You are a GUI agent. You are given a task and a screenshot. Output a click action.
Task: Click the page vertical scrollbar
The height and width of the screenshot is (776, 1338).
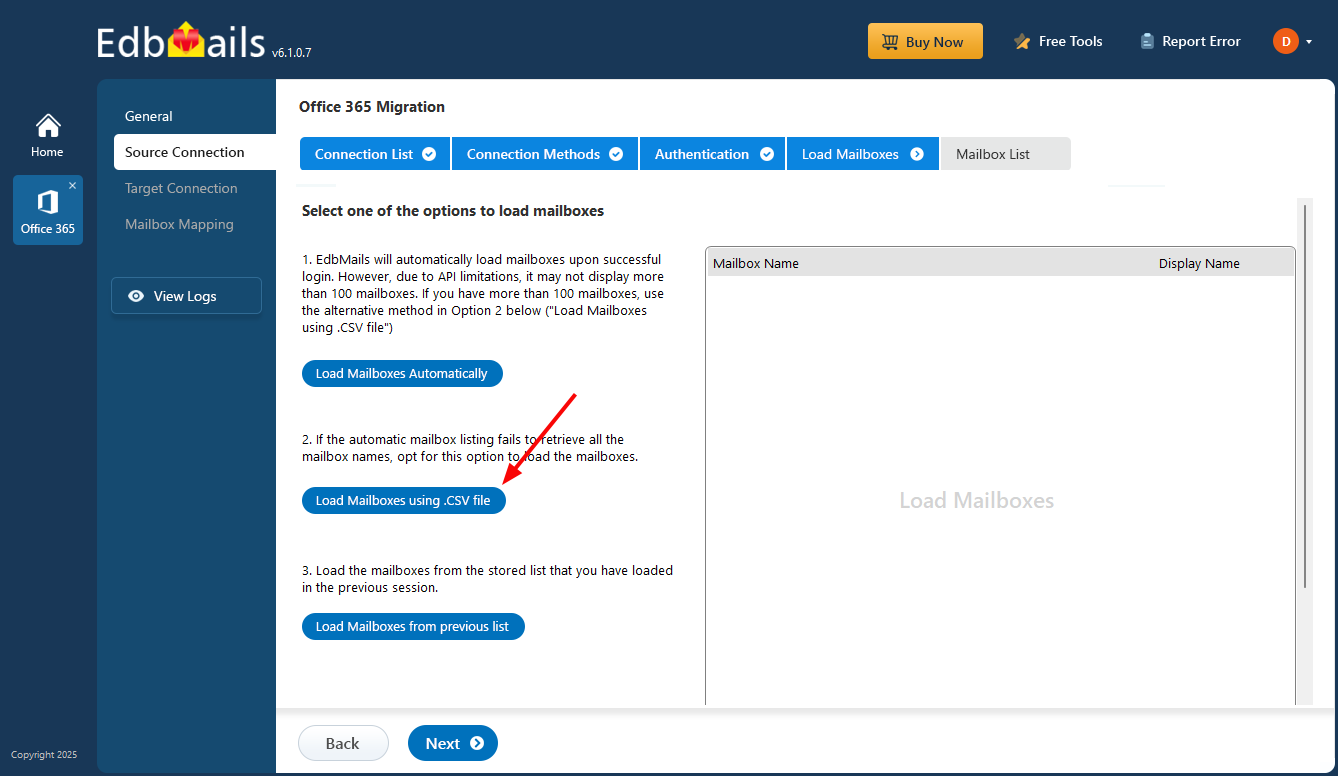click(1303, 395)
